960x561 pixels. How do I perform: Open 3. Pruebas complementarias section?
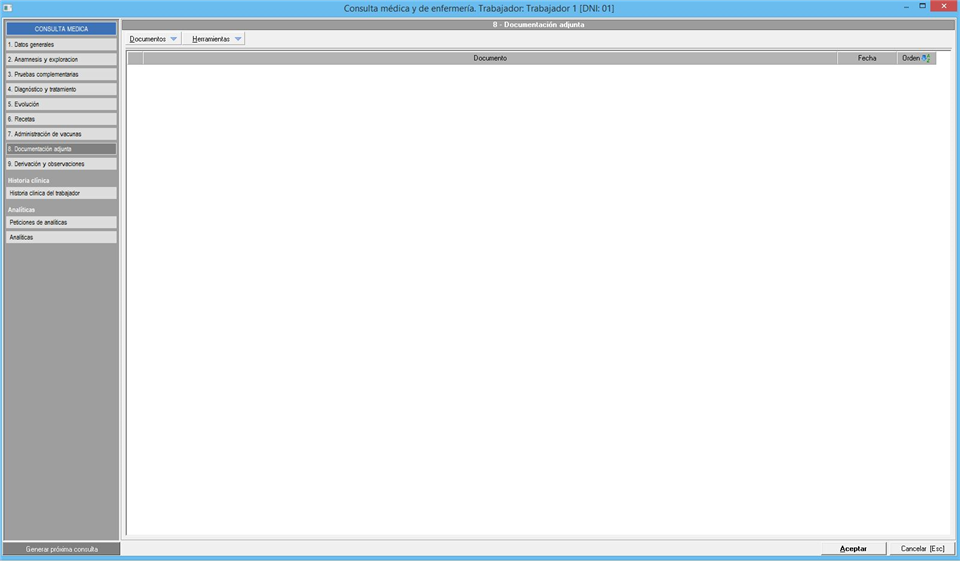click(x=61, y=74)
